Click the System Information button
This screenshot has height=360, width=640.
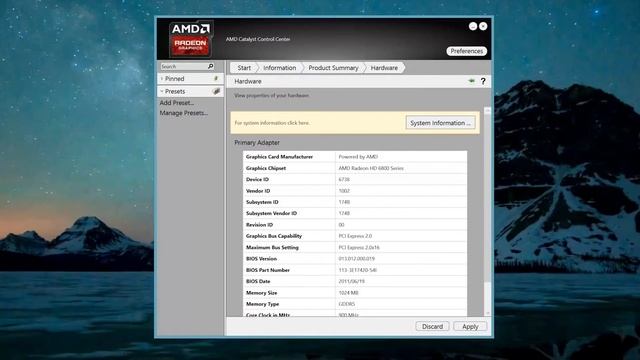pos(440,123)
